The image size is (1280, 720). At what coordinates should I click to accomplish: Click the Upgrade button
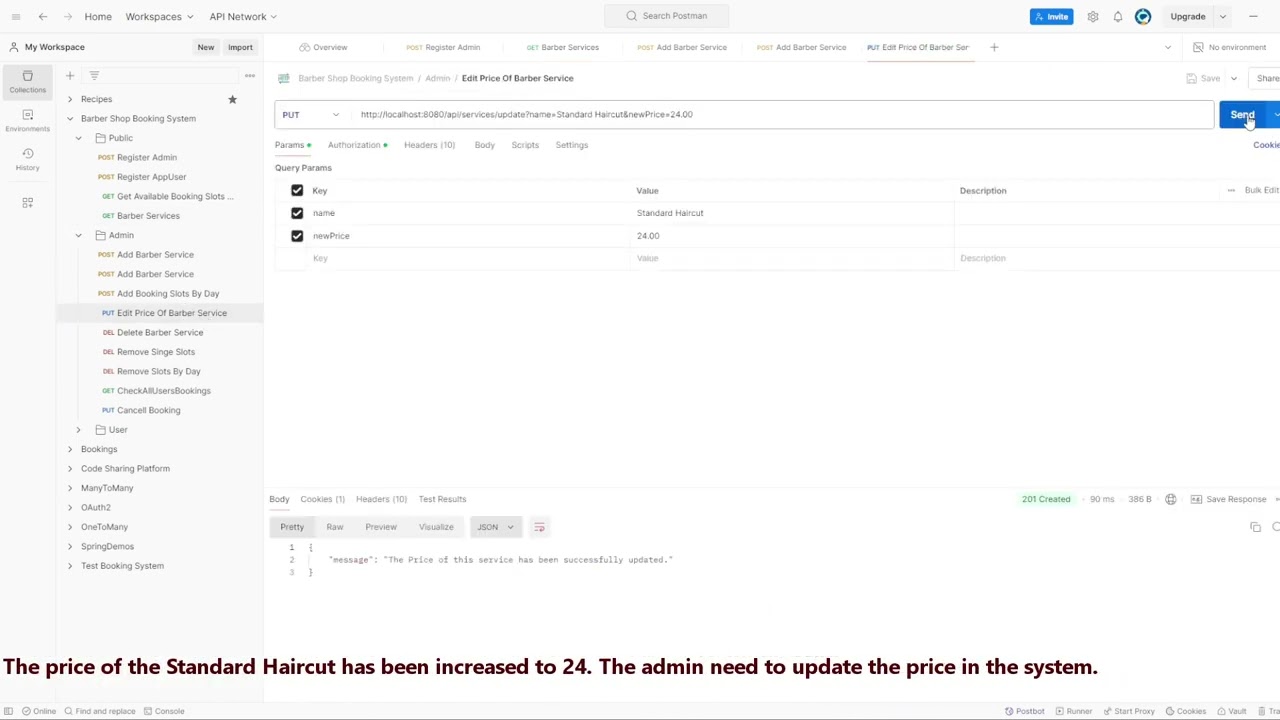(x=1188, y=17)
